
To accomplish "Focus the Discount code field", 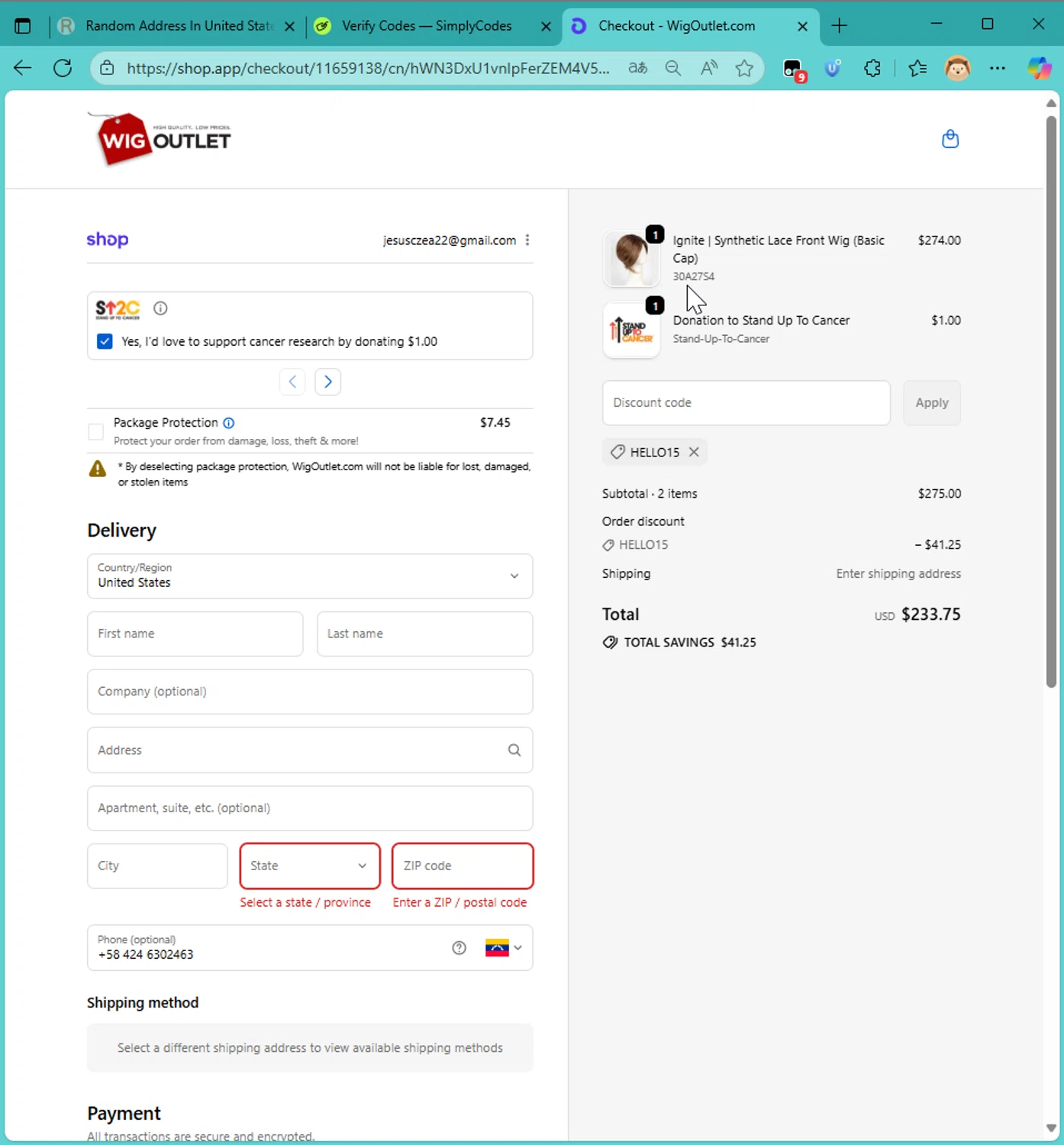I will 746,403.
